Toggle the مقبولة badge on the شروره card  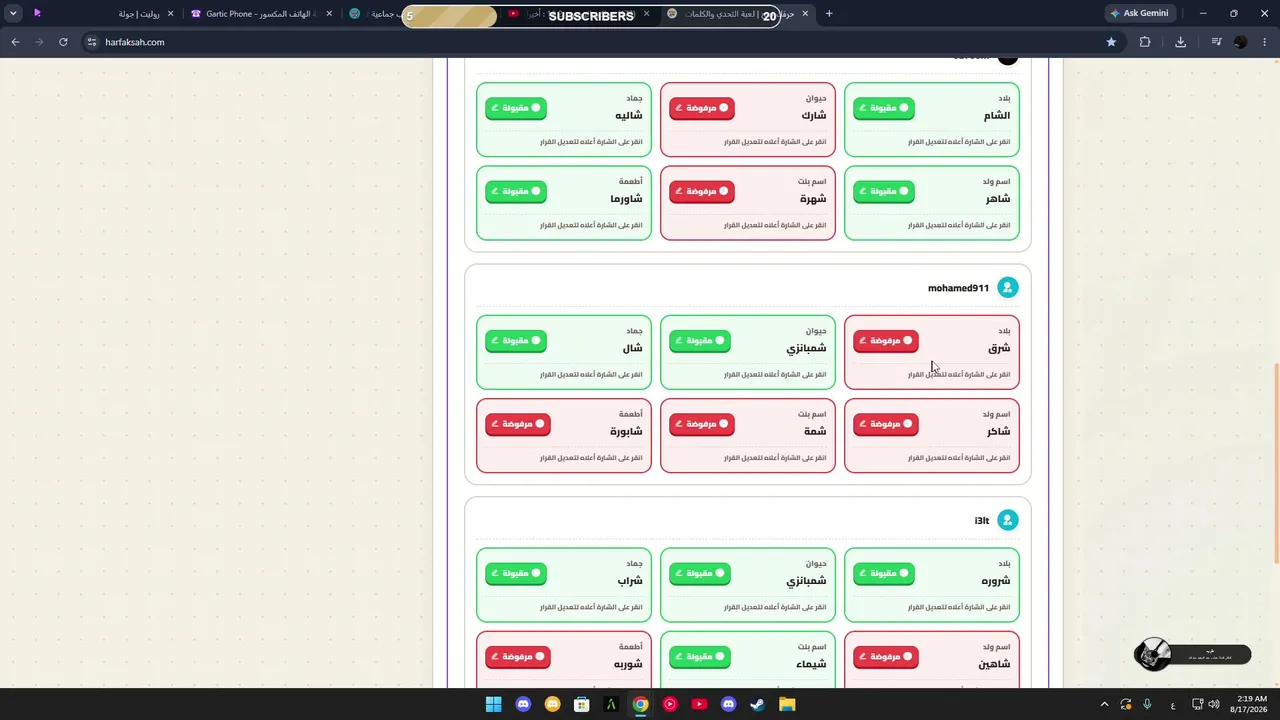point(883,574)
